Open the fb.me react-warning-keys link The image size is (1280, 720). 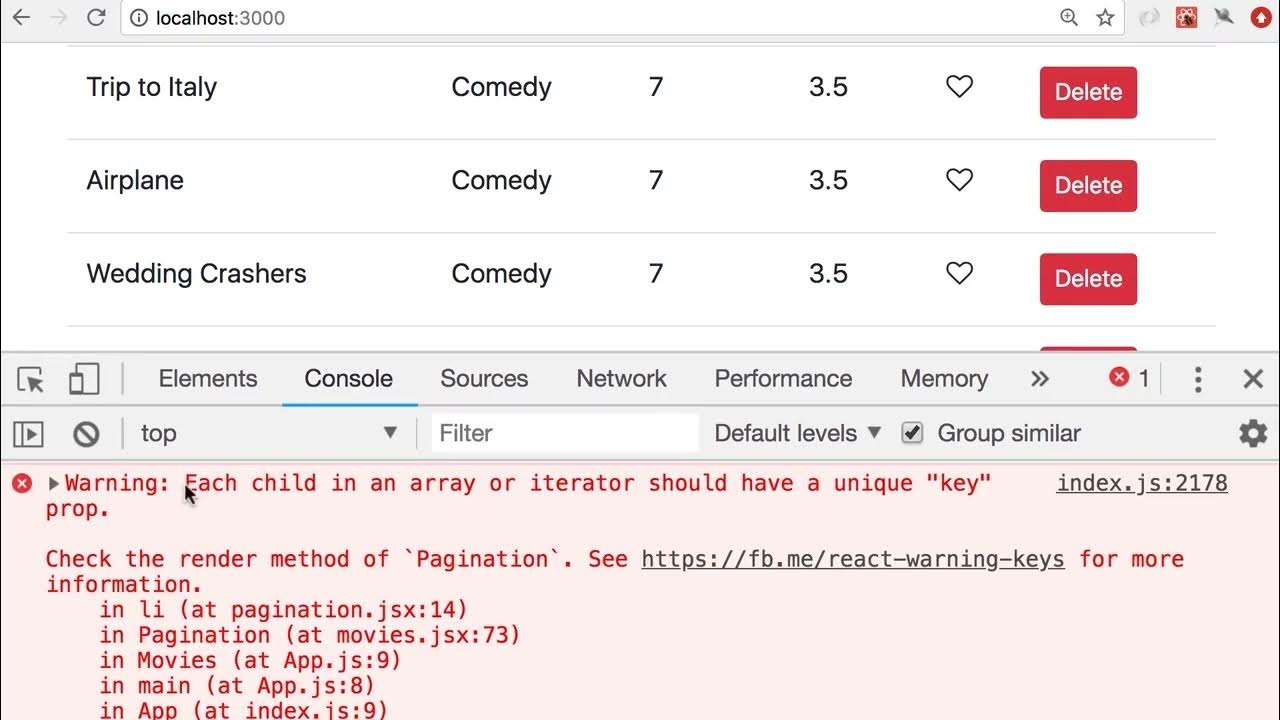[852, 559]
